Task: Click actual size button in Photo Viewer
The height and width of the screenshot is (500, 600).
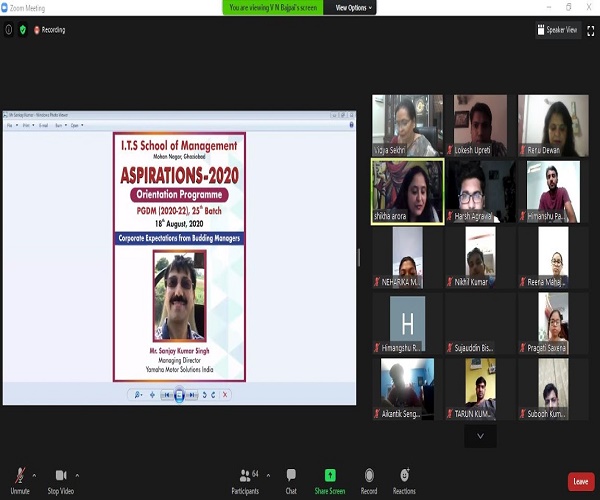Action: (x=152, y=395)
